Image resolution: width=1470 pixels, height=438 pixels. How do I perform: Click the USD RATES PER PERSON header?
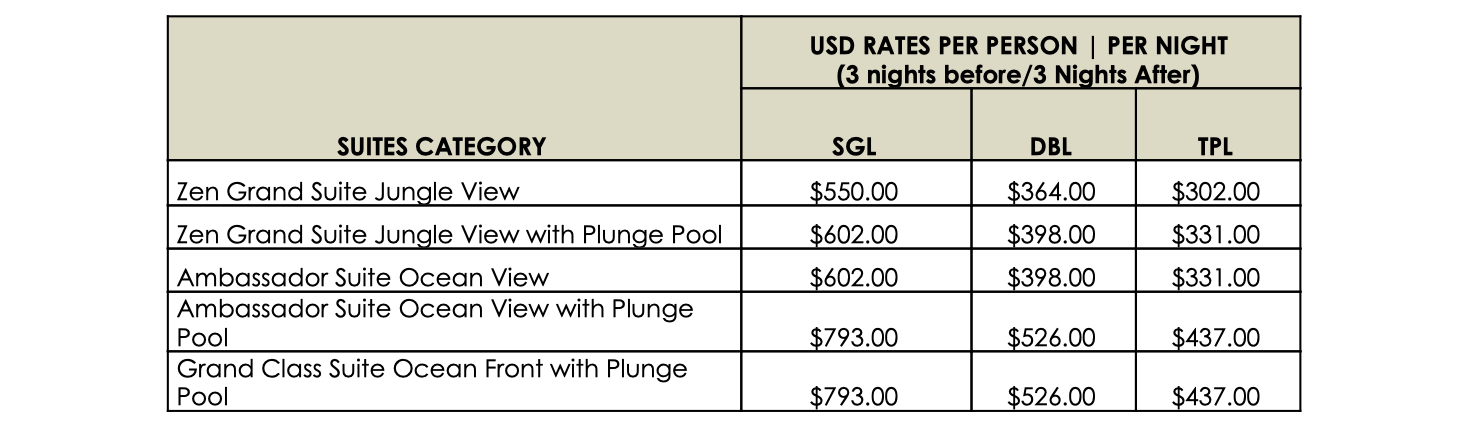(x=1019, y=46)
